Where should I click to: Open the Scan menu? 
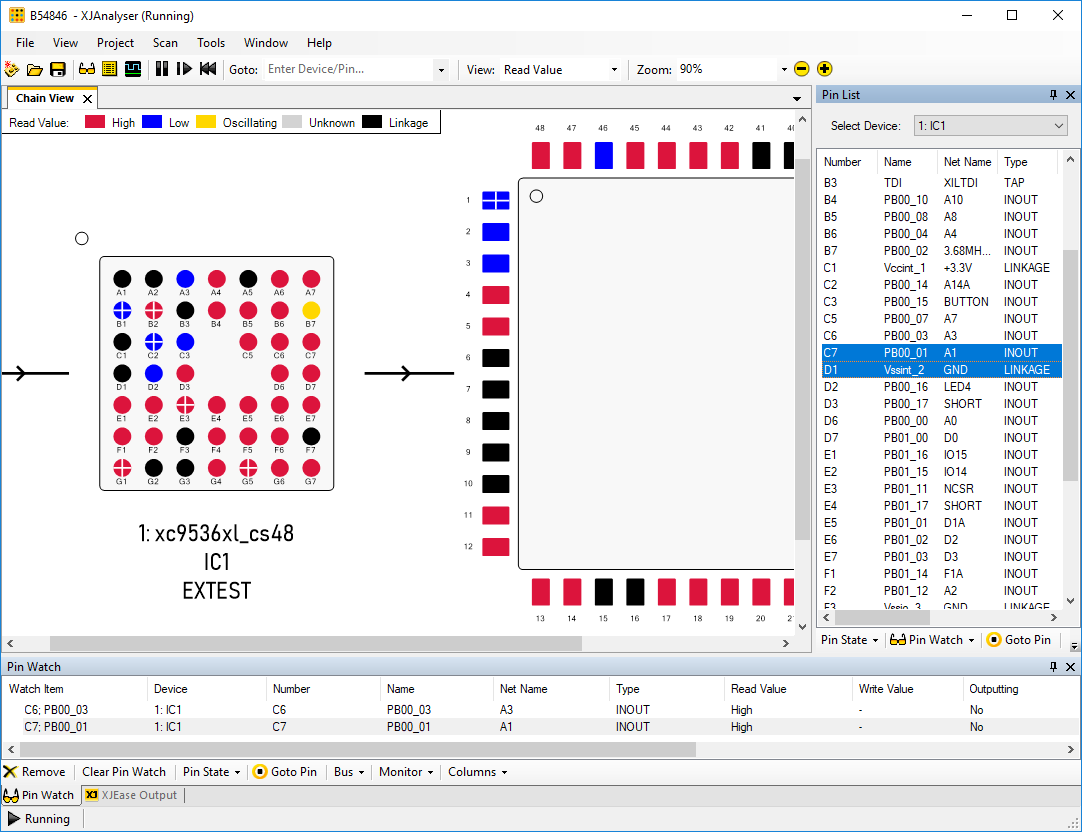165,43
